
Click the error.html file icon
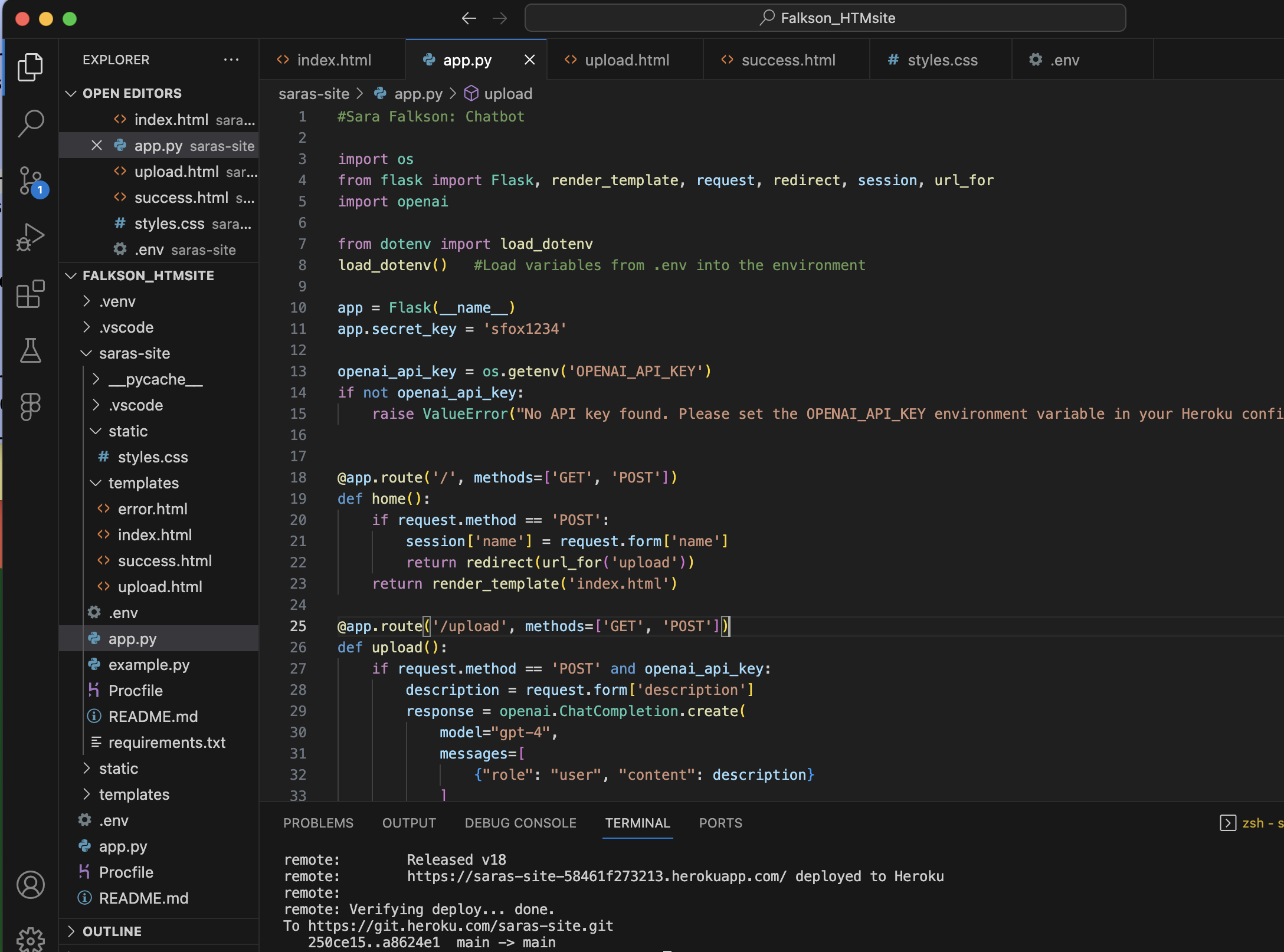103,508
